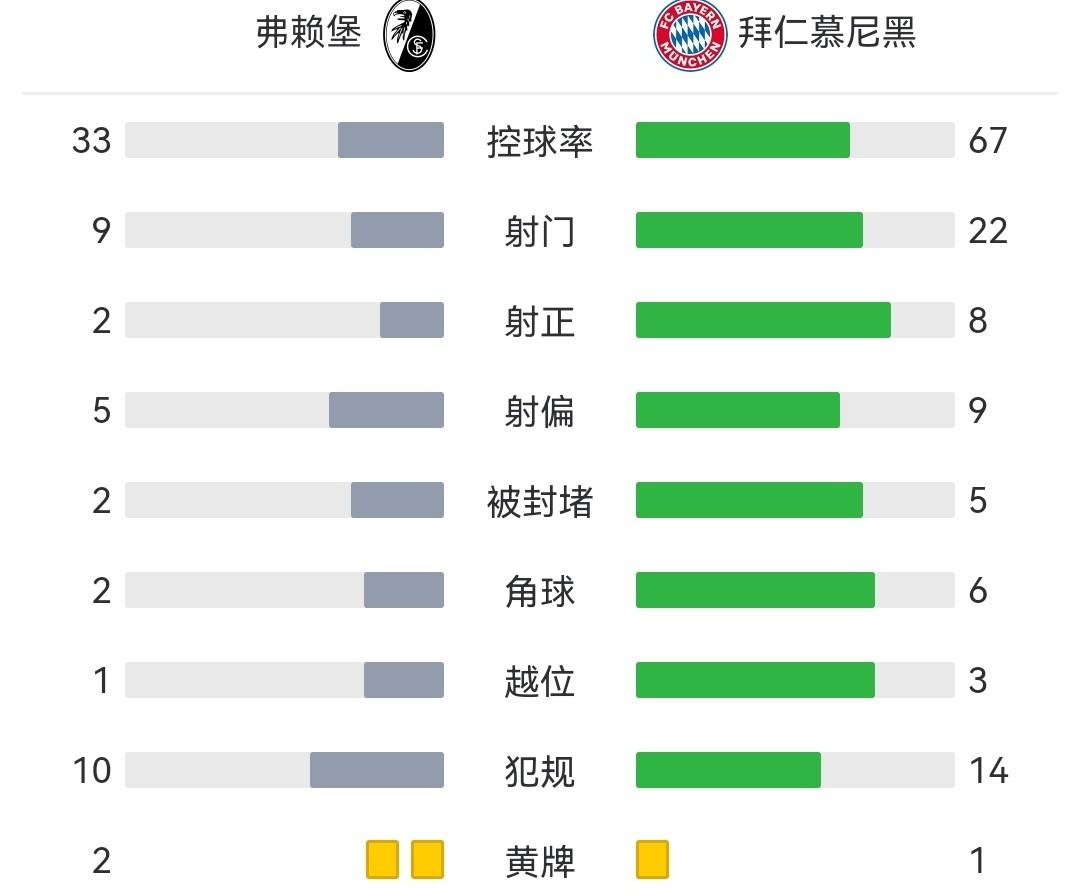Click Bayern's fouls count of 14

988,771
